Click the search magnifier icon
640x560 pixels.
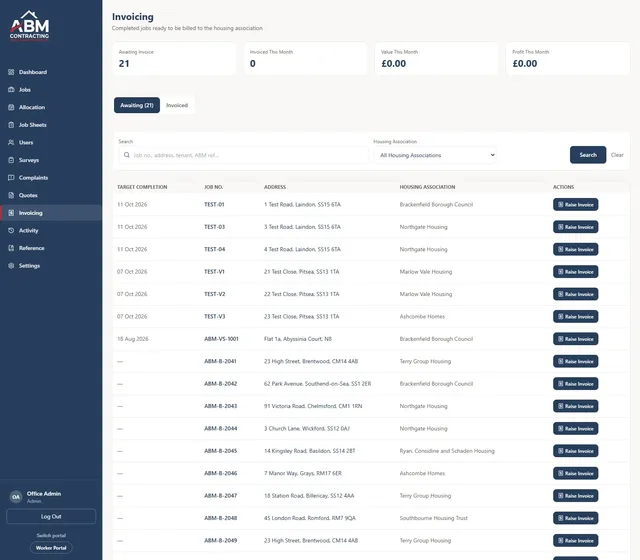[127, 155]
